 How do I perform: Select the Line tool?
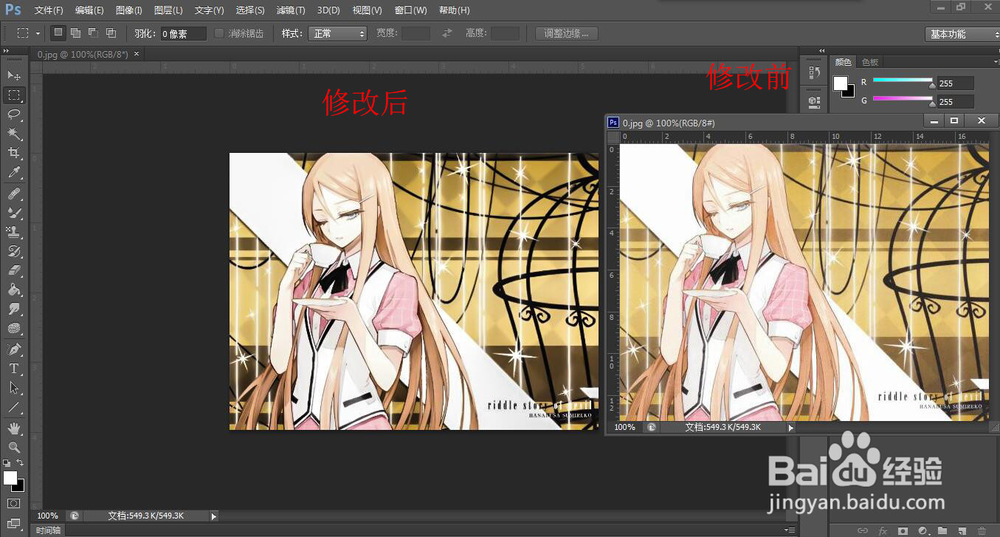[14, 408]
